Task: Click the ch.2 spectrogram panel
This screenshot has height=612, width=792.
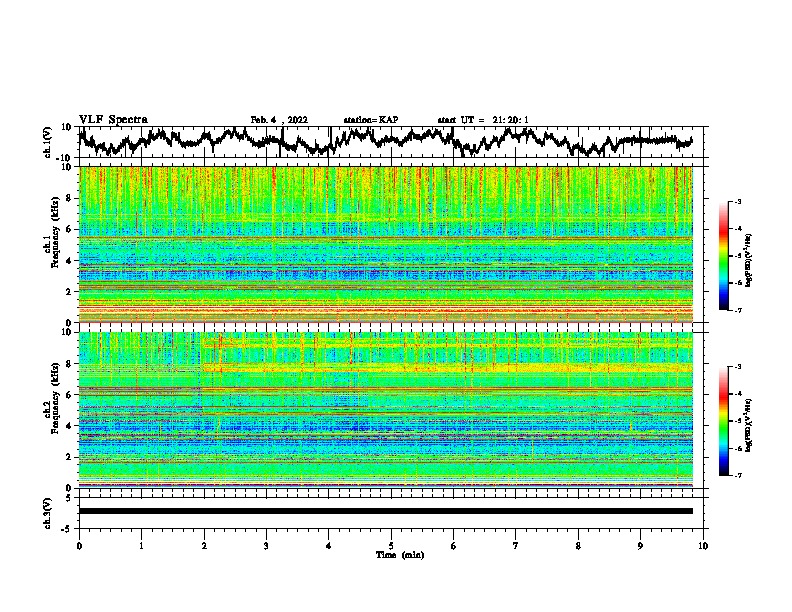Action: tap(386, 410)
